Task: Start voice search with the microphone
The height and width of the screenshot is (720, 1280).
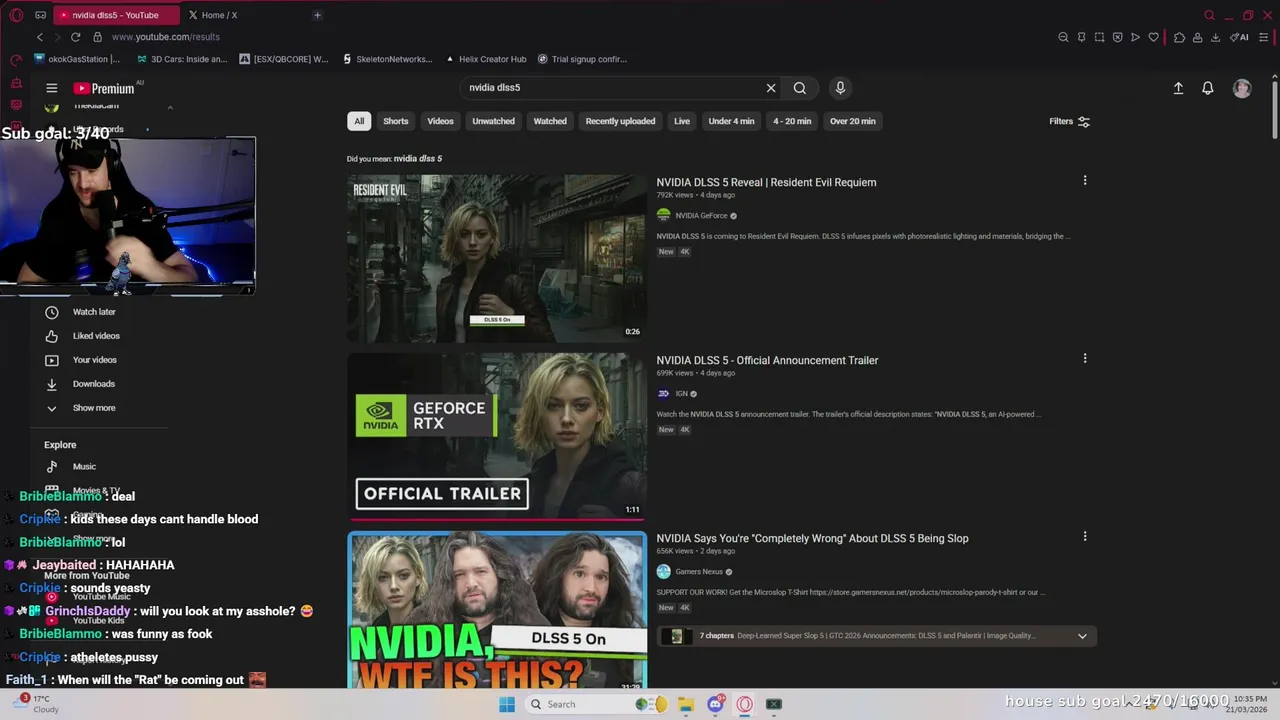Action: click(x=840, y=88)
